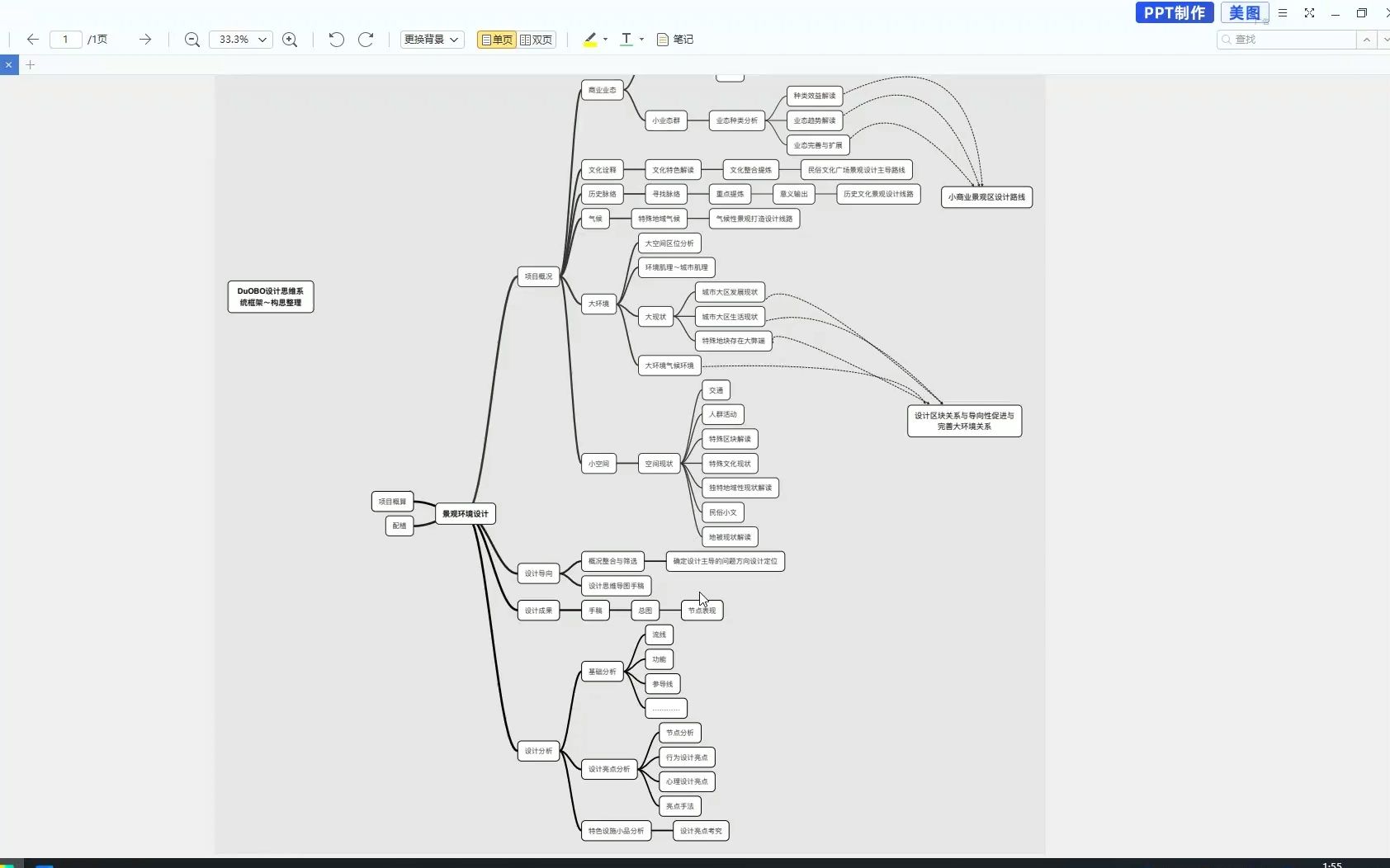Open the hamburger menu icon
This screenshot has width=1390, height=868.
(1283, 12)
